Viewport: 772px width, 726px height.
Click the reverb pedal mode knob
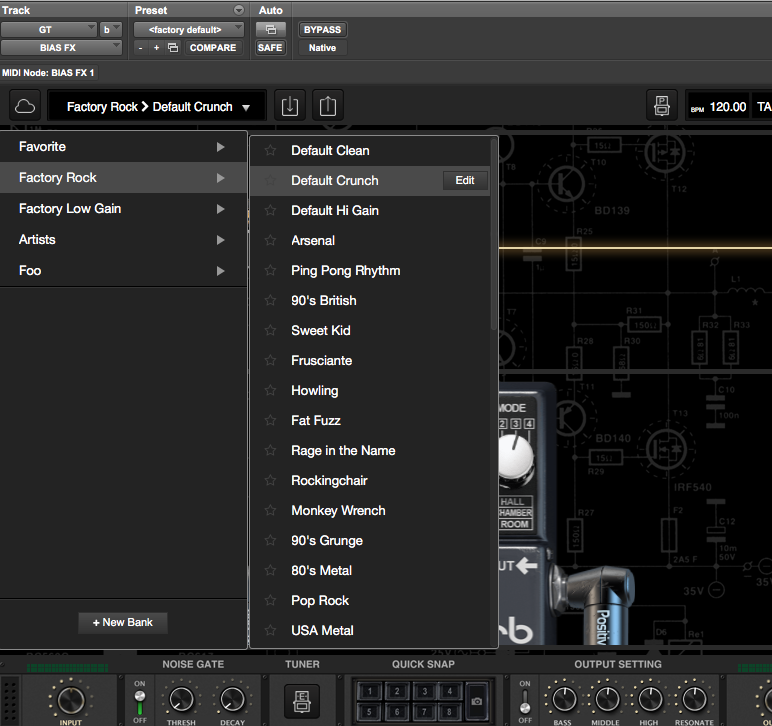click(515, 457)
